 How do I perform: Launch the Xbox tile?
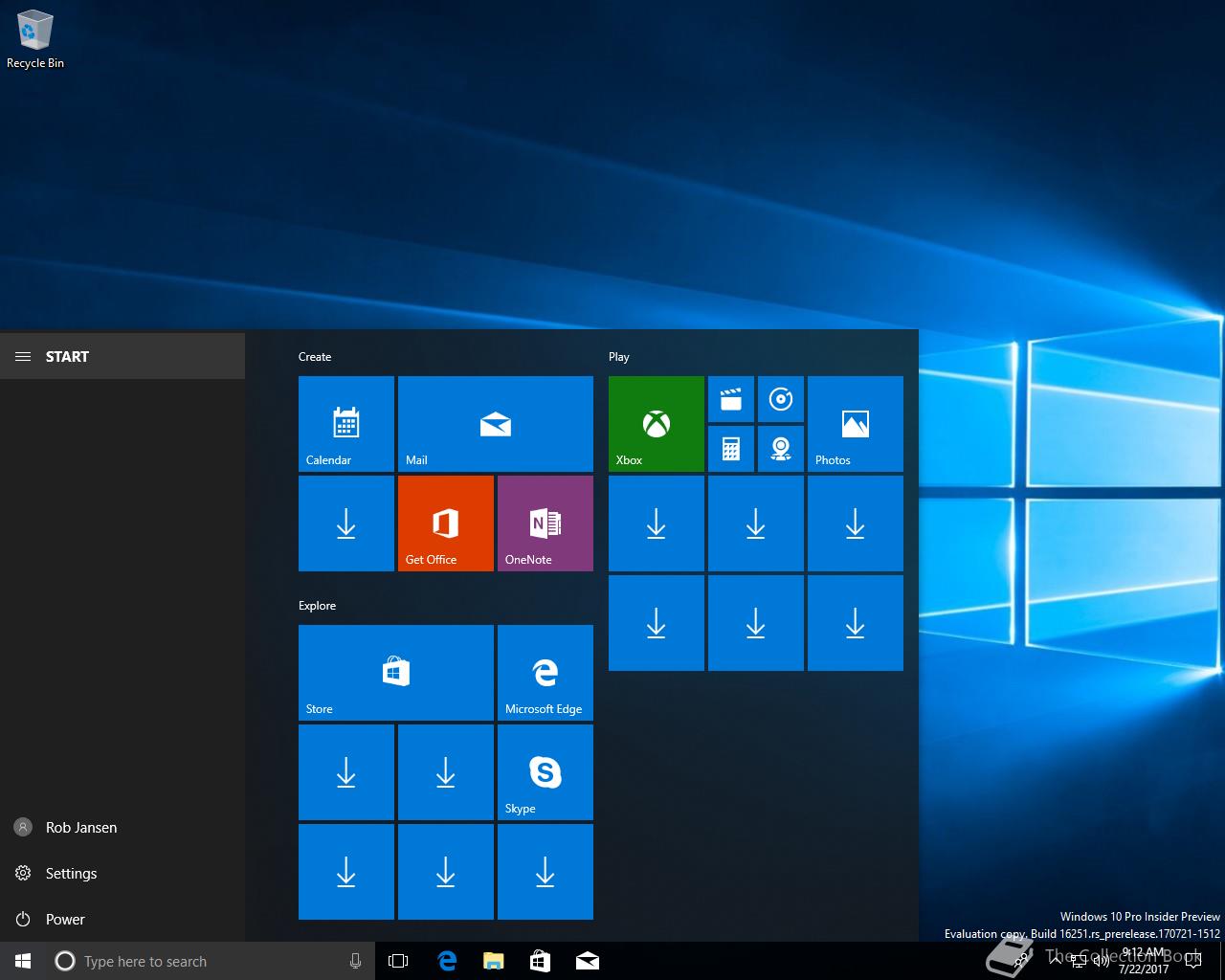coord(657,424)
